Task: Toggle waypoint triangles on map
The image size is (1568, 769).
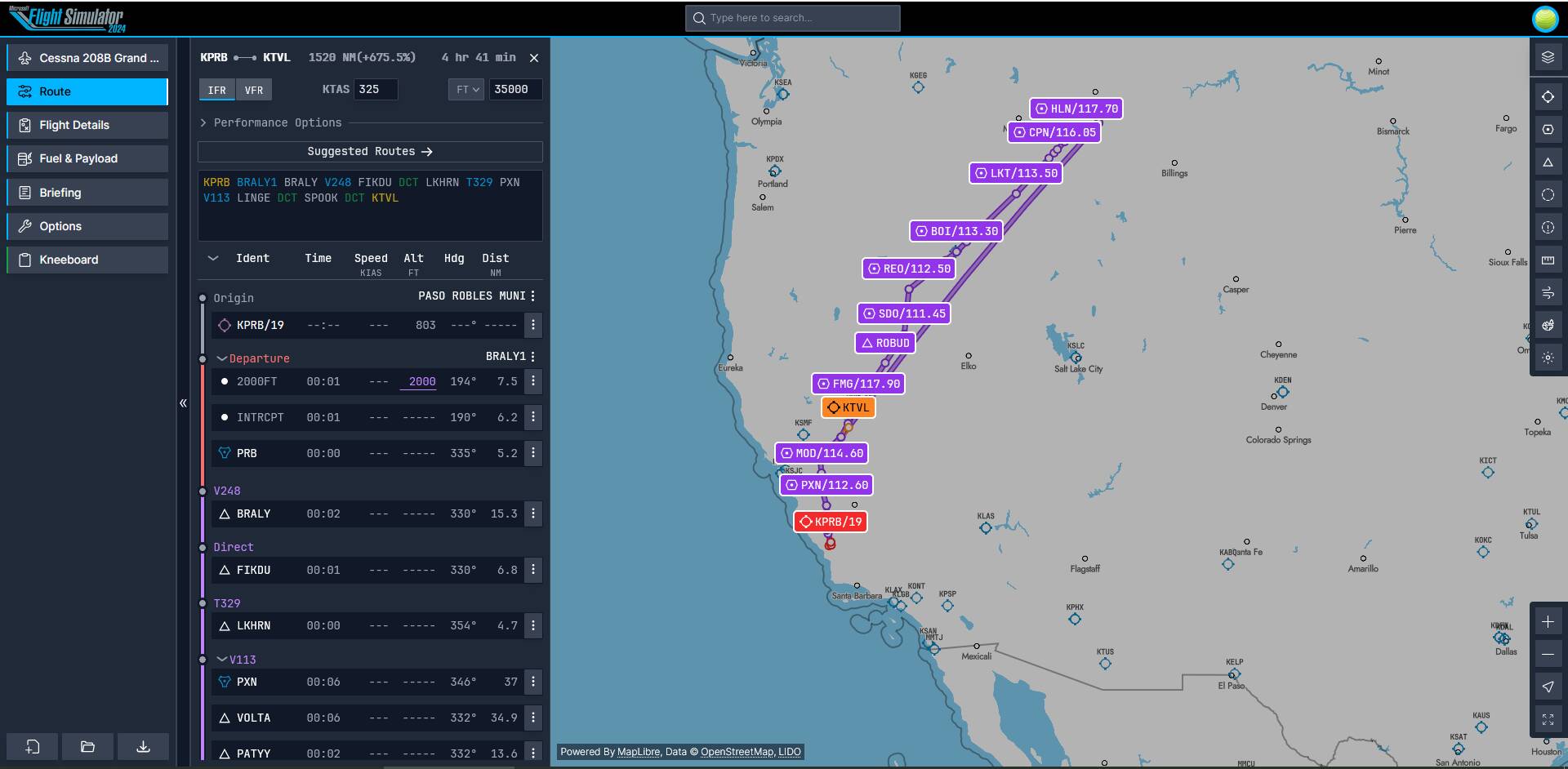Action: pyautogui.click(x=1548, y=162)
